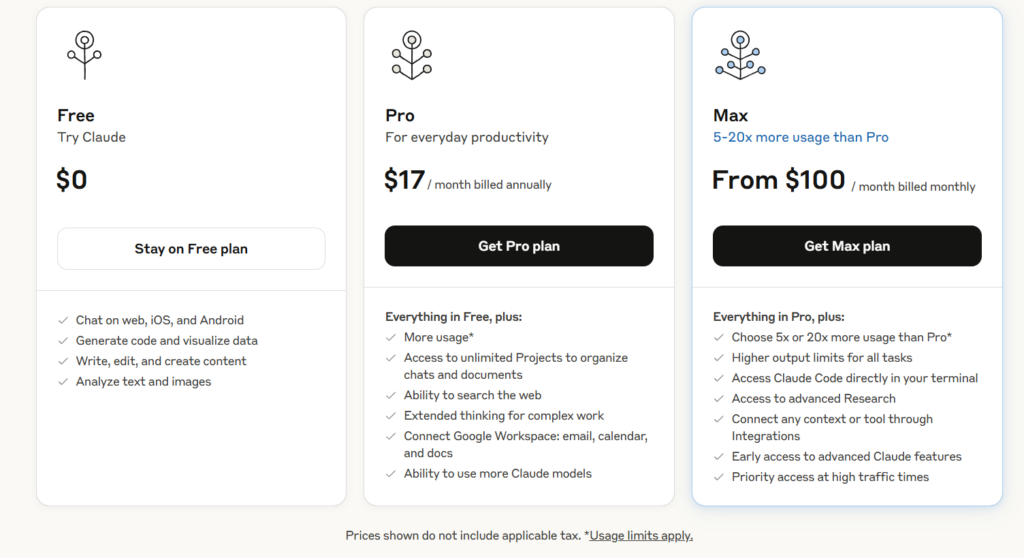The image size is (1024, 558).
Task: Click checkmark beside Access to advanced Research
Action: tap(719, 399)
